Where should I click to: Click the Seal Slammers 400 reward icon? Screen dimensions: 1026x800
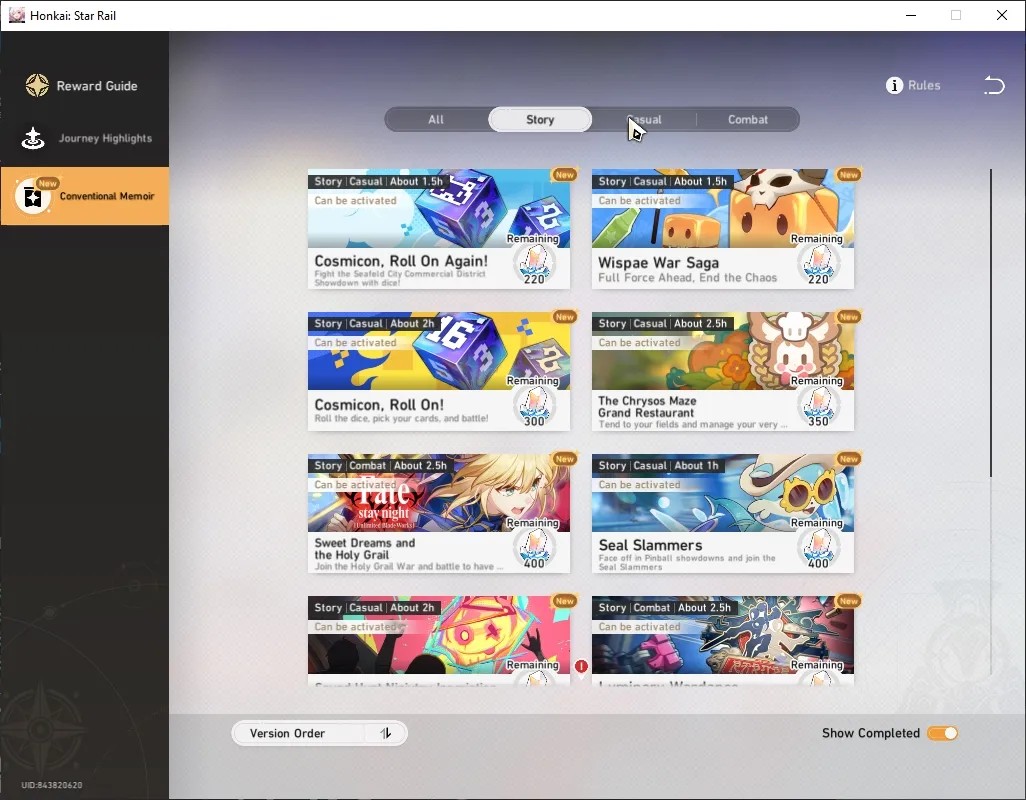point(819,549)
